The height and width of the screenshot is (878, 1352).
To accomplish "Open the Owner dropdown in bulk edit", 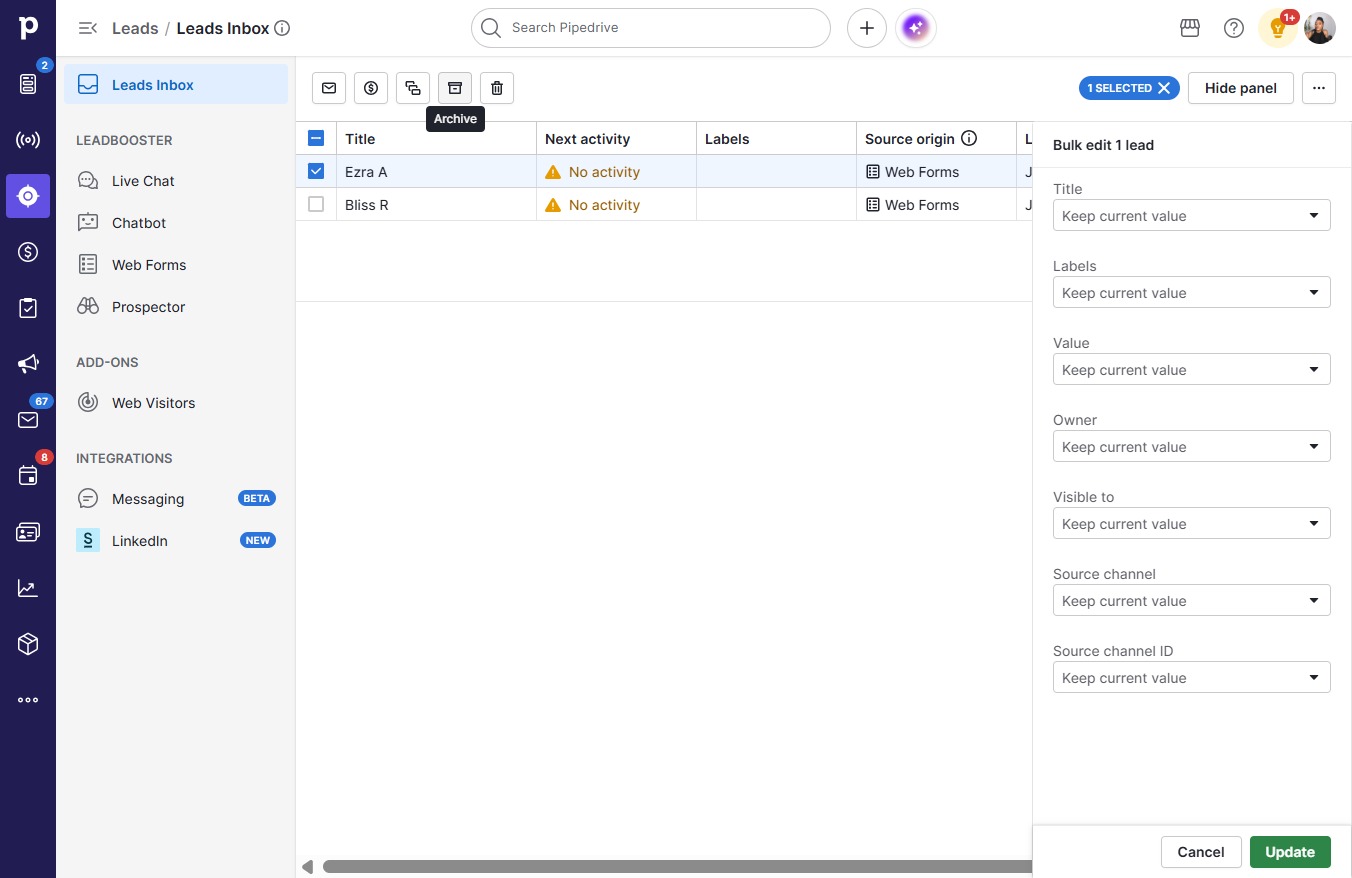I will point(1192,447).
